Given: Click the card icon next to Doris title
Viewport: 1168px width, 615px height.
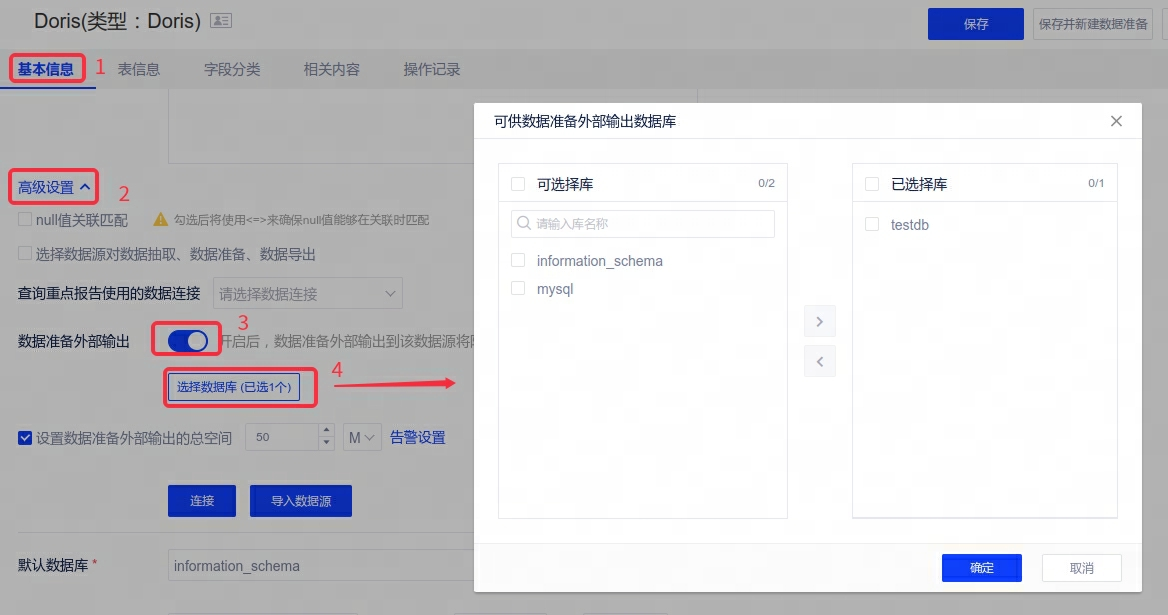Looking at the screenshot, I should click(x=221, y=21).
